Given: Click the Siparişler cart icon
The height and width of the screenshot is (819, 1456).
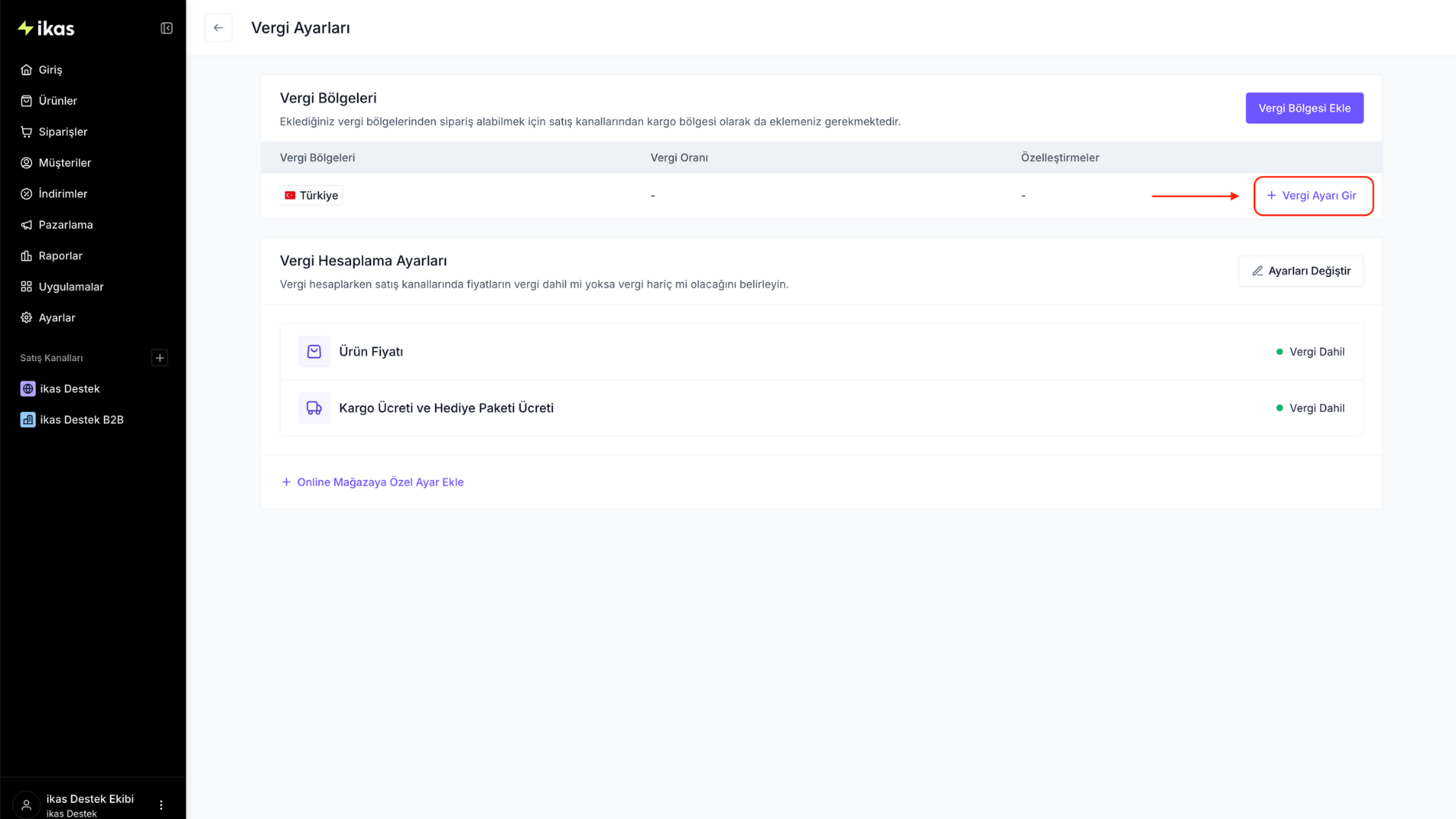Looking at the screenshot, I should [27, 132].
